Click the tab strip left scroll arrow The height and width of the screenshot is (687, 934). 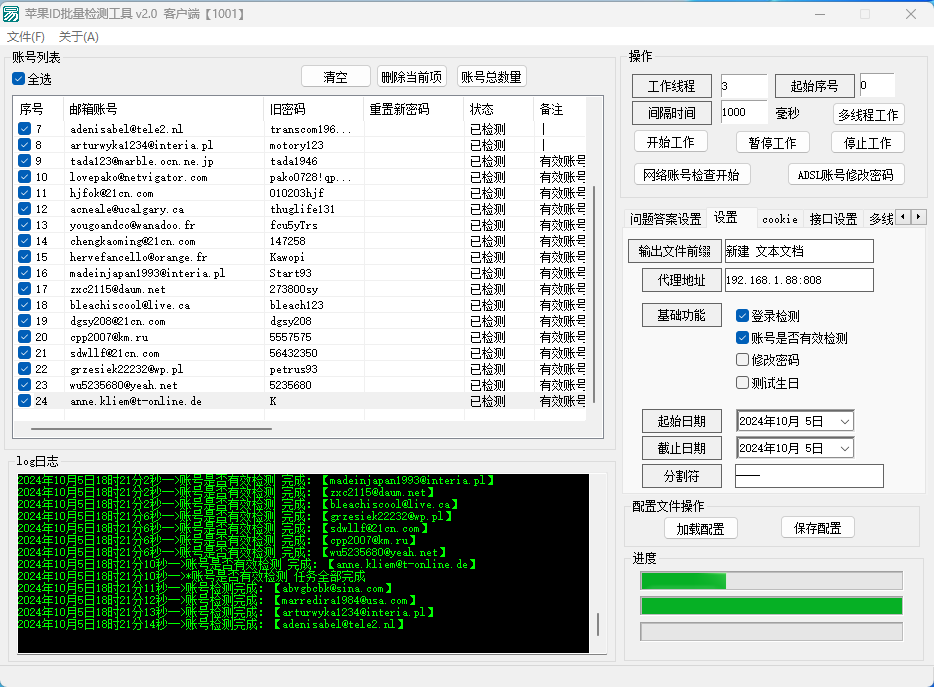[x=902, y=217]
